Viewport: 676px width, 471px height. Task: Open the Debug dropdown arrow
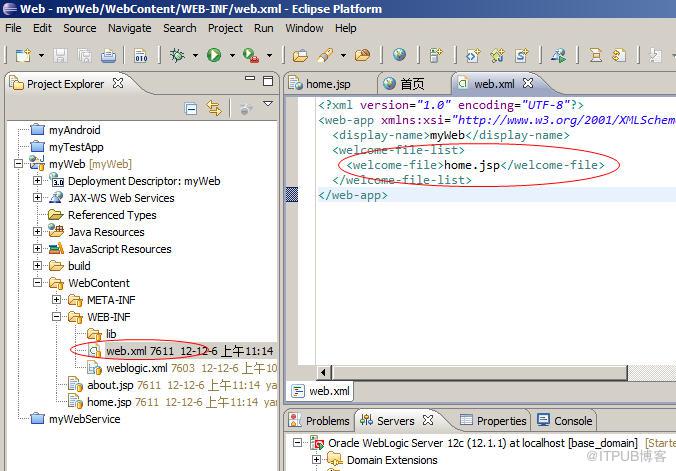195,55
